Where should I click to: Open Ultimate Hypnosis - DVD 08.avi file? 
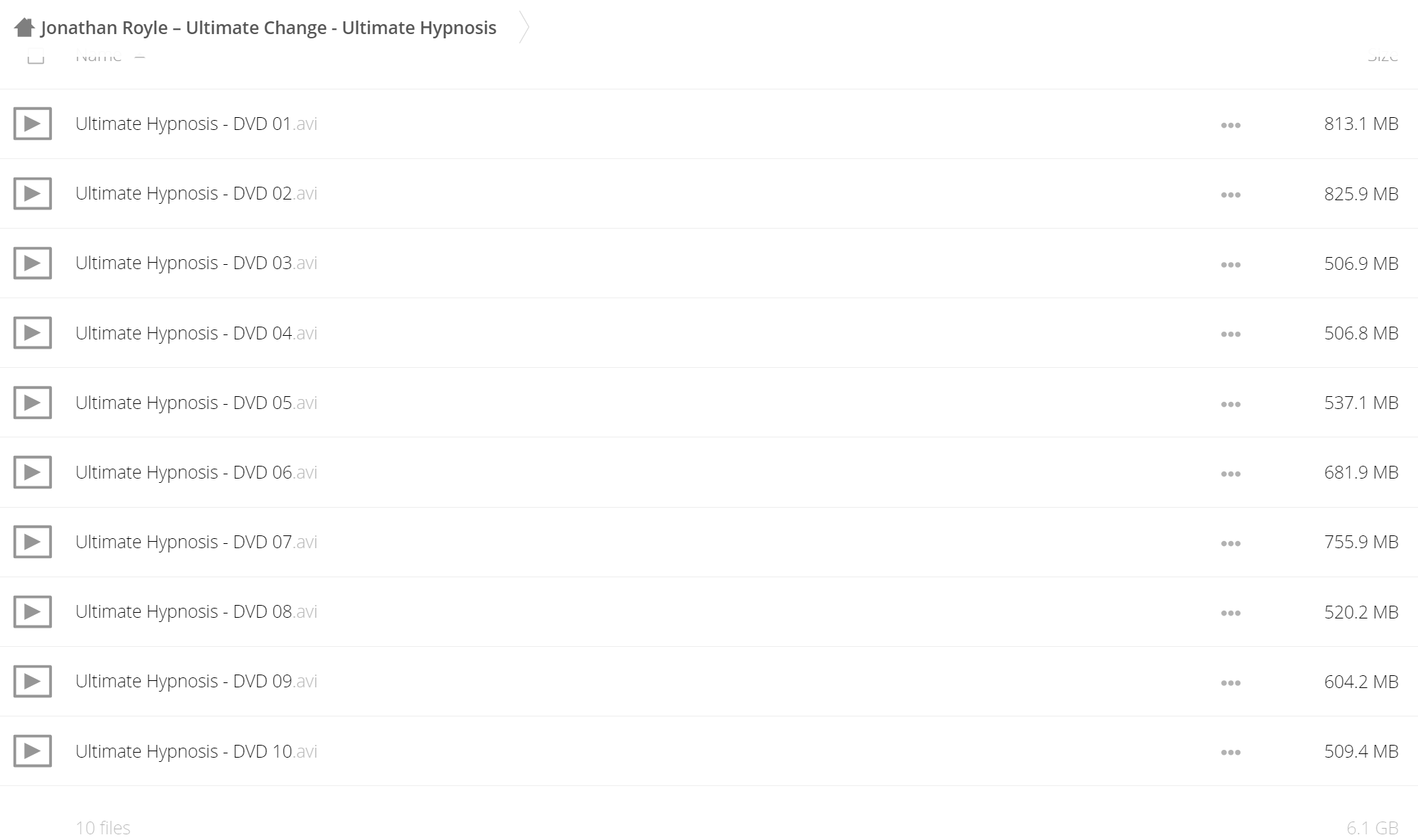(197, 611)
